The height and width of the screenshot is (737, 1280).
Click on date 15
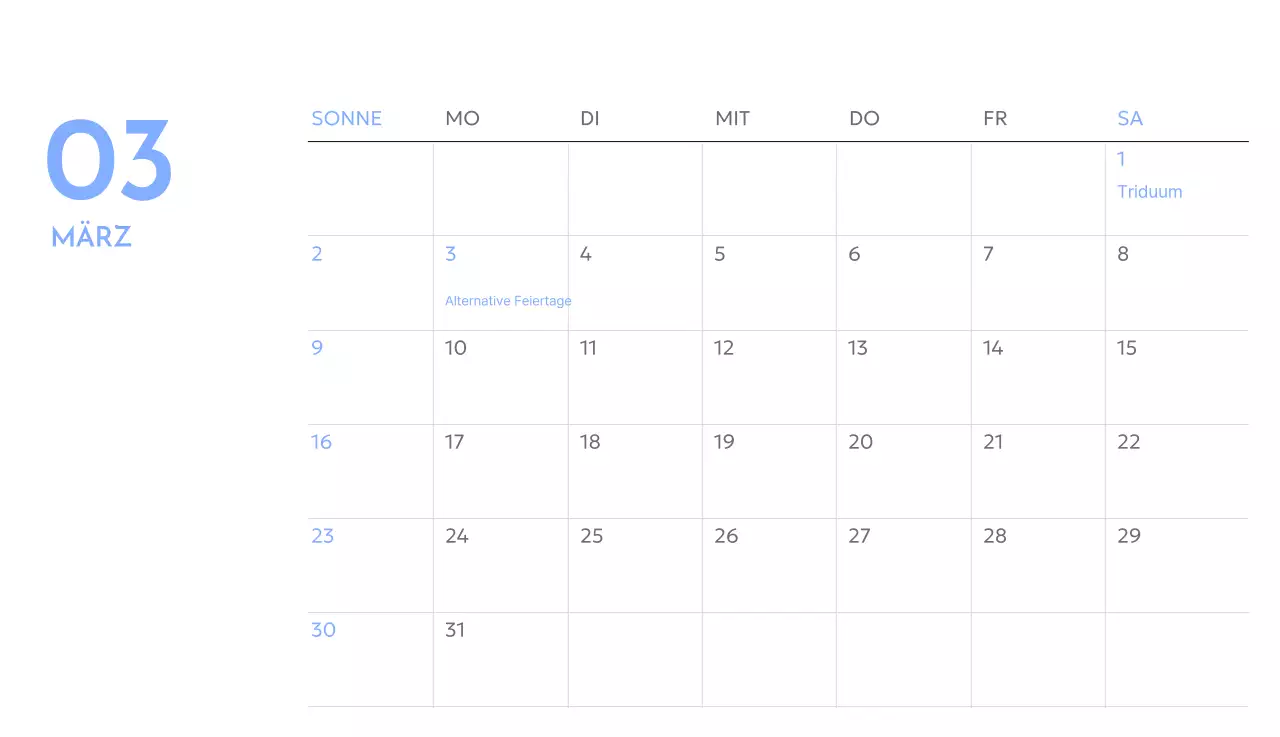point(1127,348)
